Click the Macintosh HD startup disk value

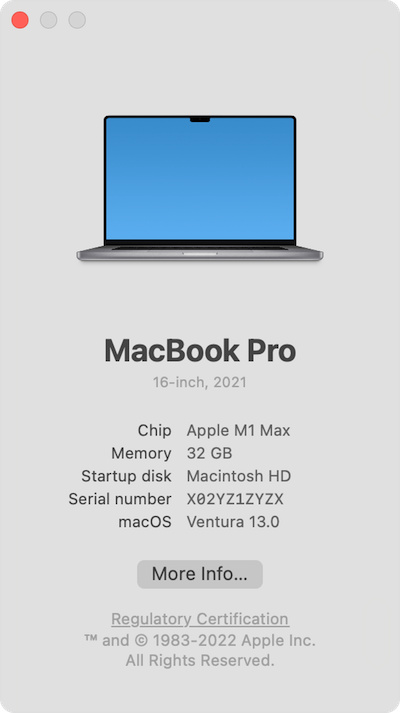(239, 476)
